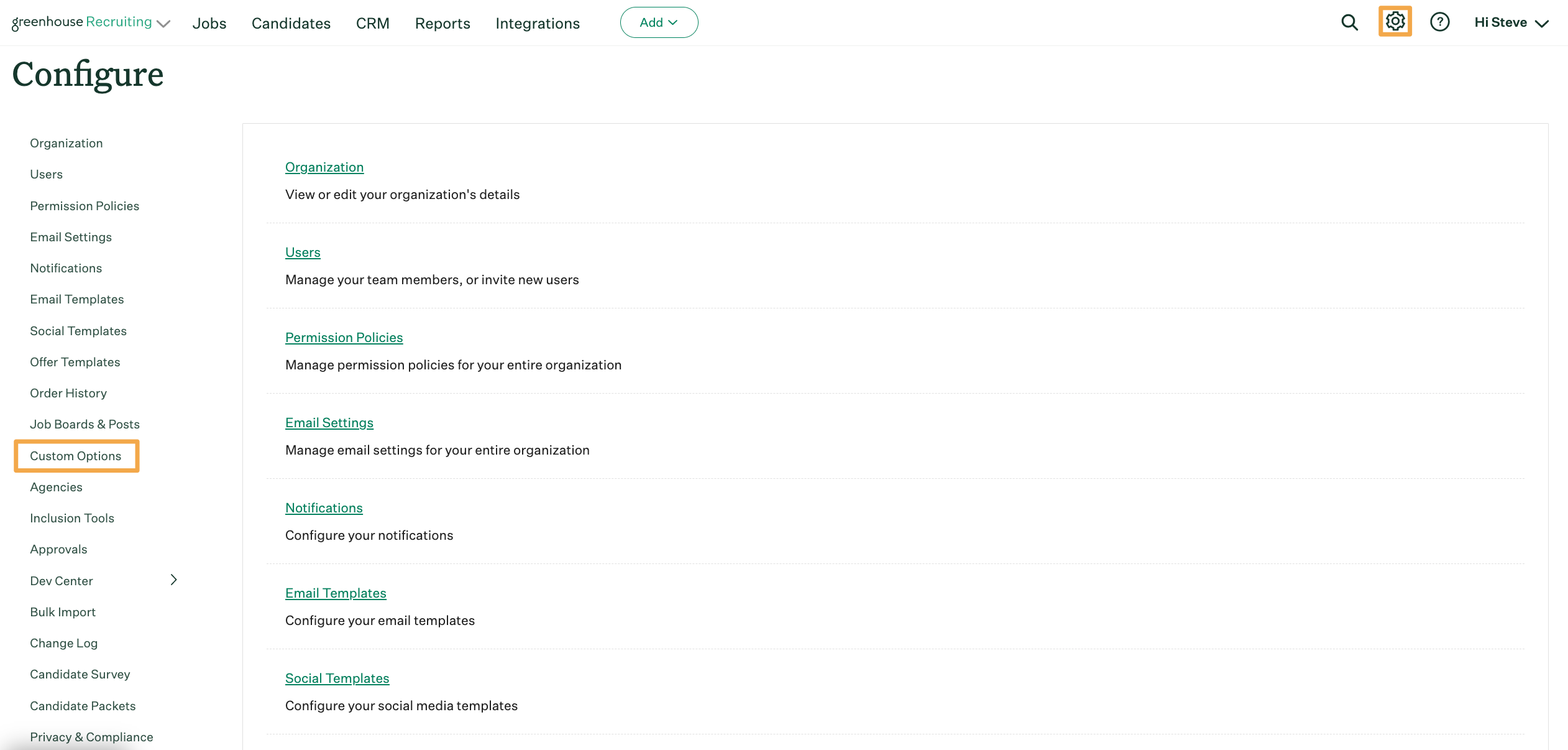Expand the greenhouse Recruiting product switcher
The height and width of the screenshot is (750, 1568).
(163, 24)
